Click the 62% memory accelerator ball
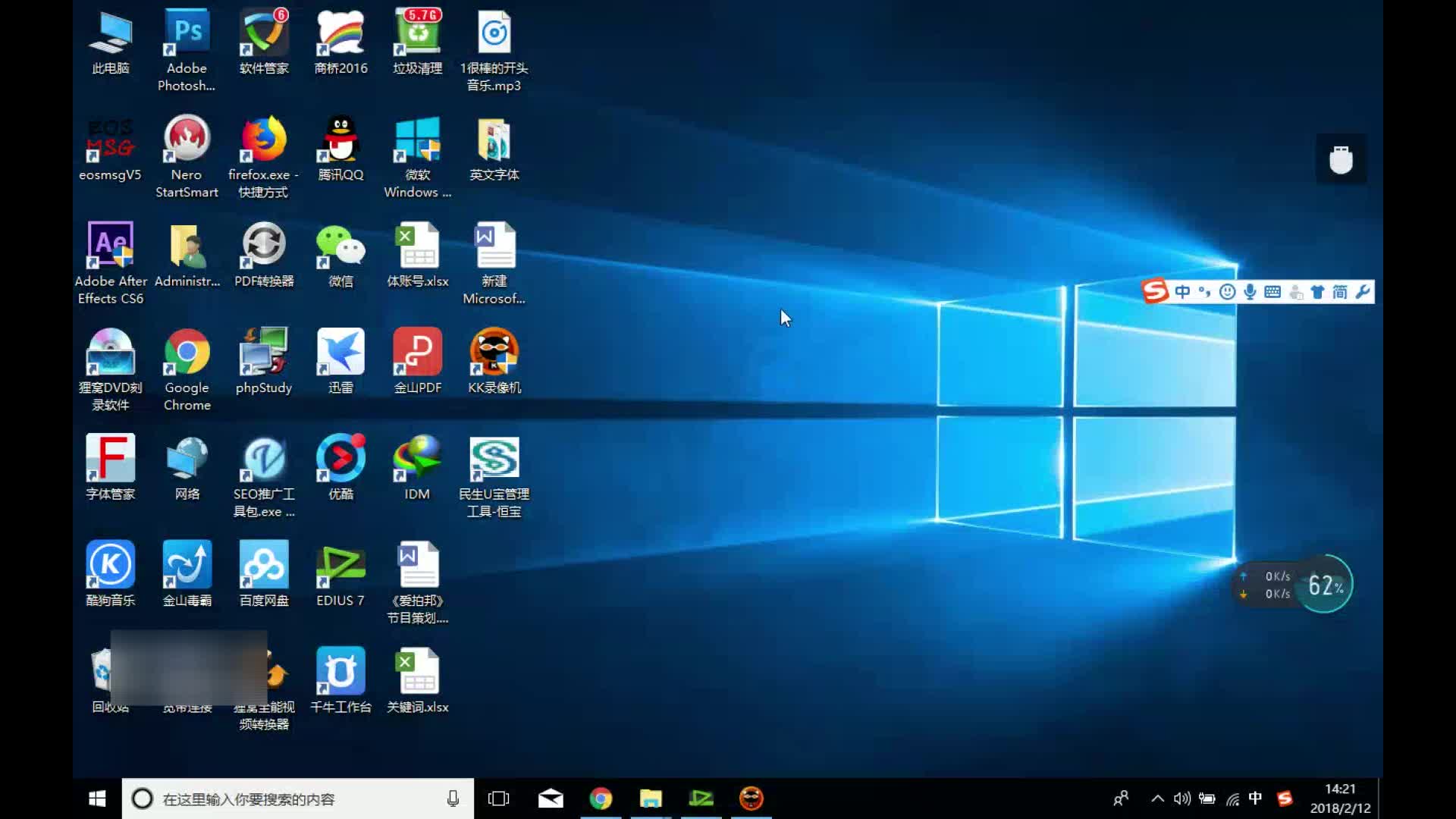Viewport: 1456px width, 819px height. pos(1324,584)
